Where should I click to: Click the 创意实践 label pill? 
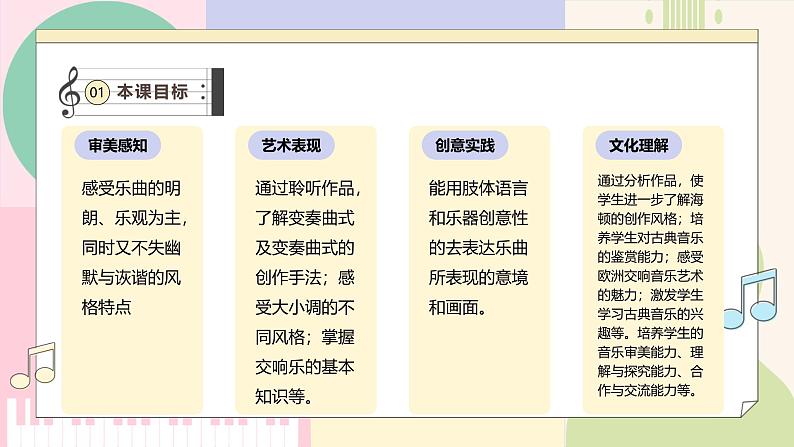465,145
